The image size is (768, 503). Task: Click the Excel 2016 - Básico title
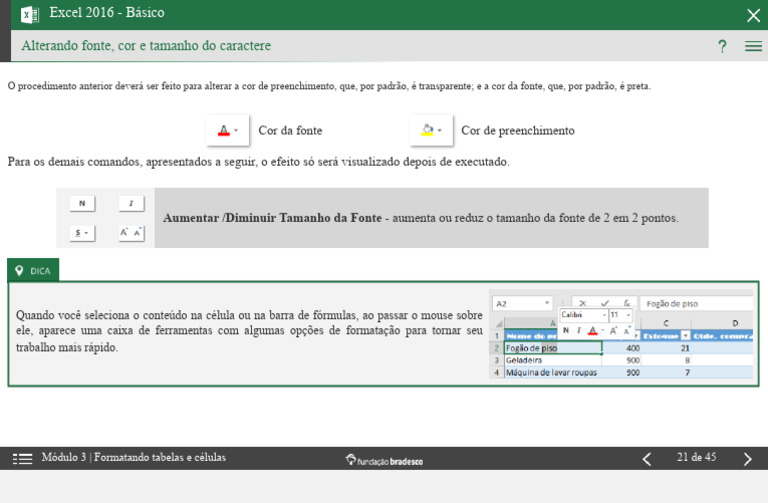[107, 13]
